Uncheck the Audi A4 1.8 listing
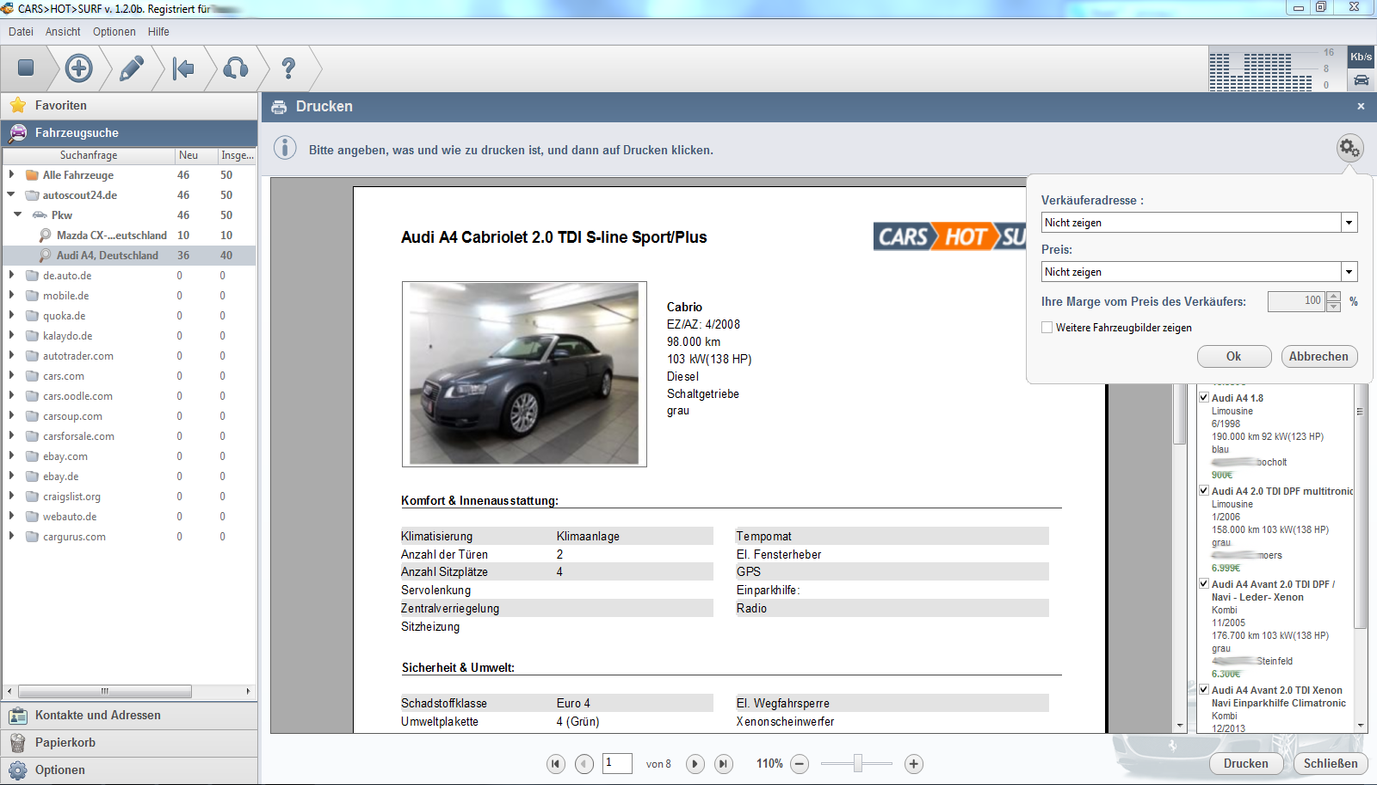Image resolution: width=1377 pixels, height=785 pixels. tap(1204, 398)
